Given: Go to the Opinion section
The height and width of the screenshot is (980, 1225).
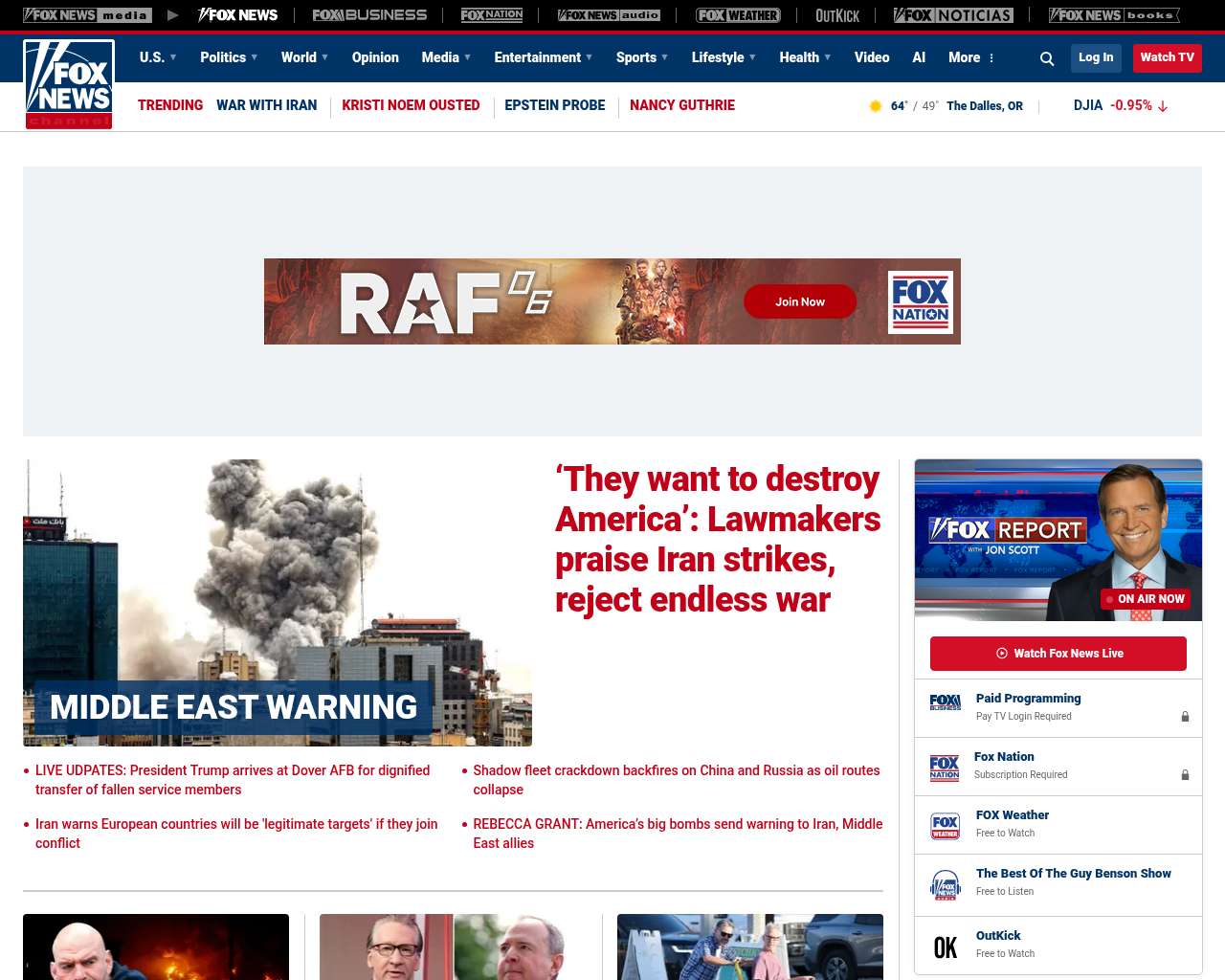Looking at the screenshot, I should click(x=375, y=57).
